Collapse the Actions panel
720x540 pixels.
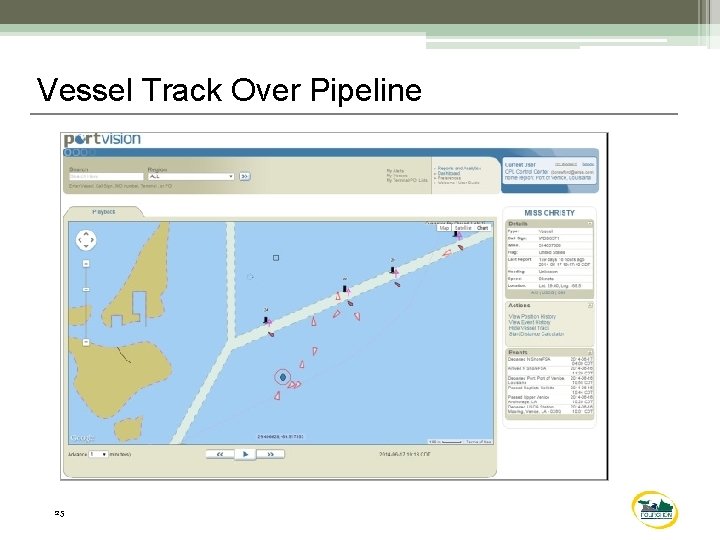pos(590,305)
